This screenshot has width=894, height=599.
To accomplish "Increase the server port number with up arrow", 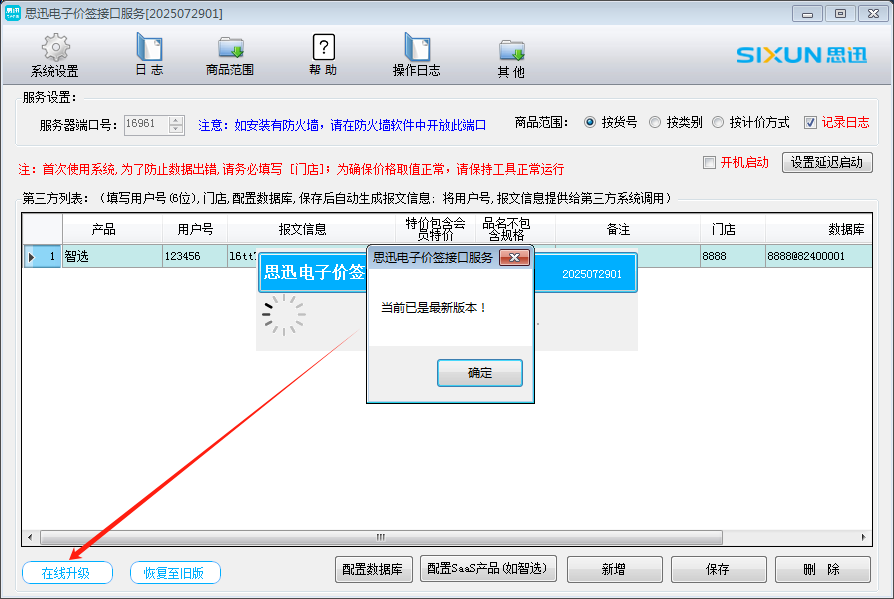I will click(176, 120).
